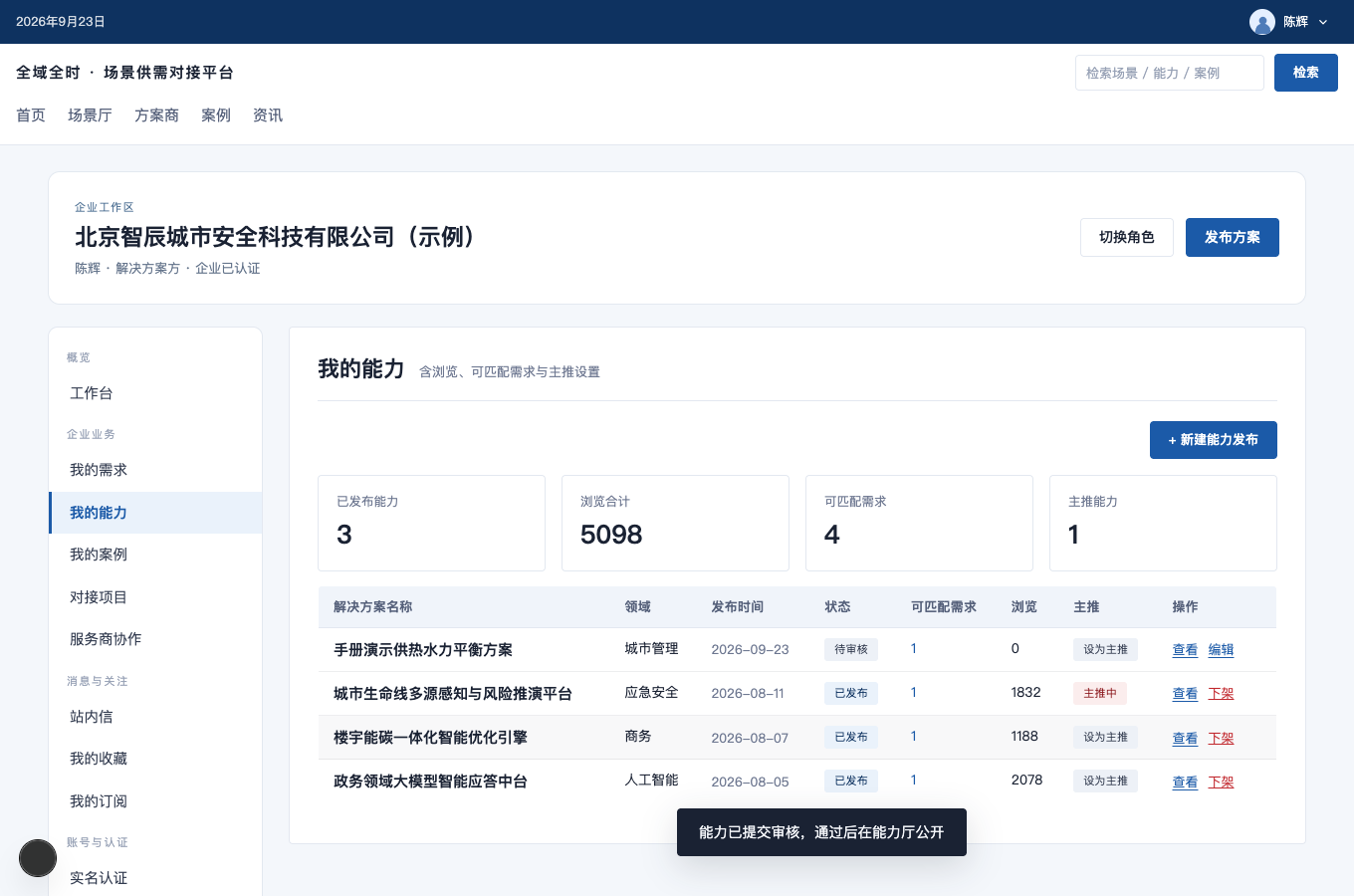
Task: Click the + 新建能力发布 button
Action: tap(1214, 440)
